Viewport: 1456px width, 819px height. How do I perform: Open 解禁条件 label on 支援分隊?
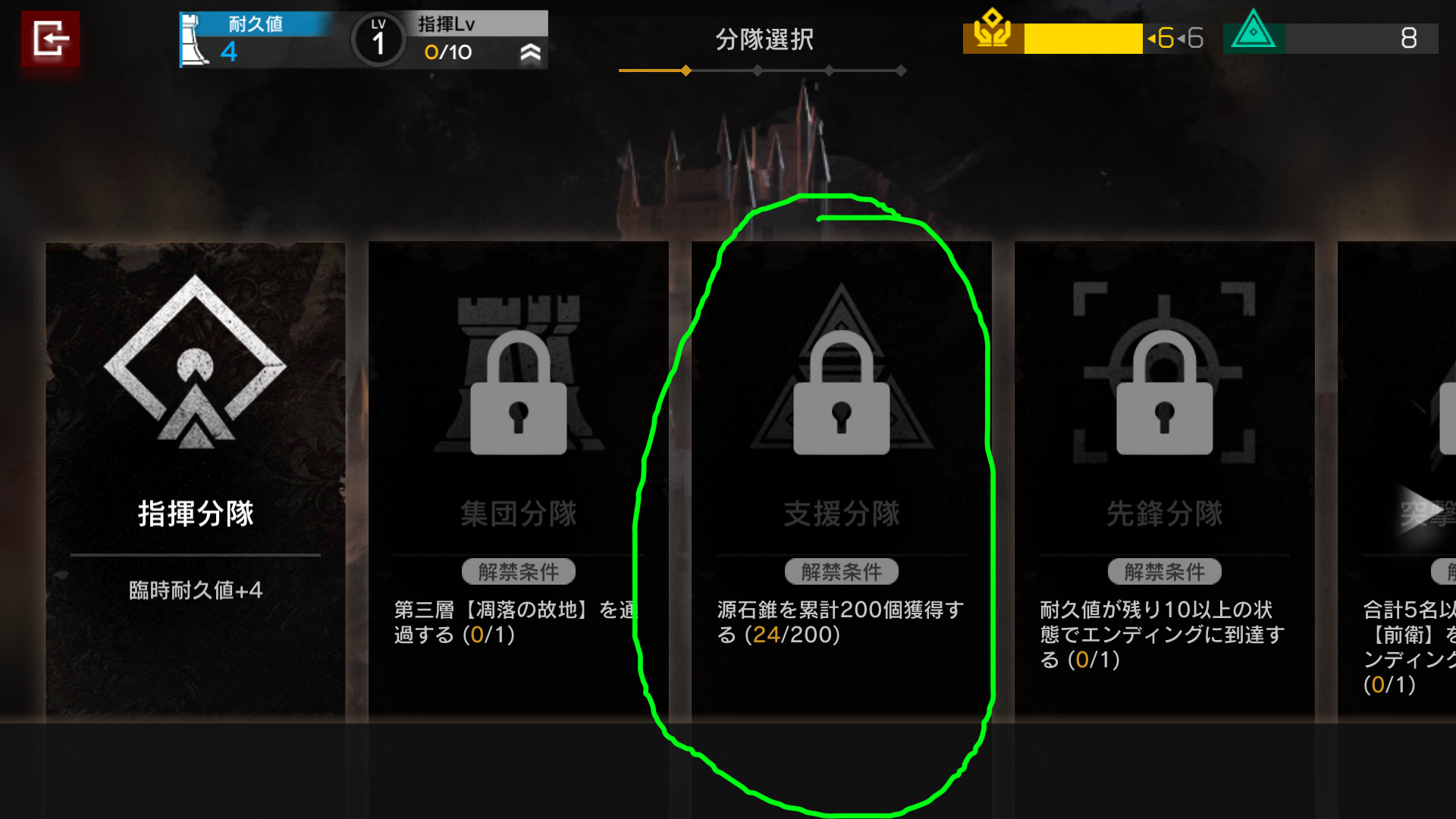(842, 572)
